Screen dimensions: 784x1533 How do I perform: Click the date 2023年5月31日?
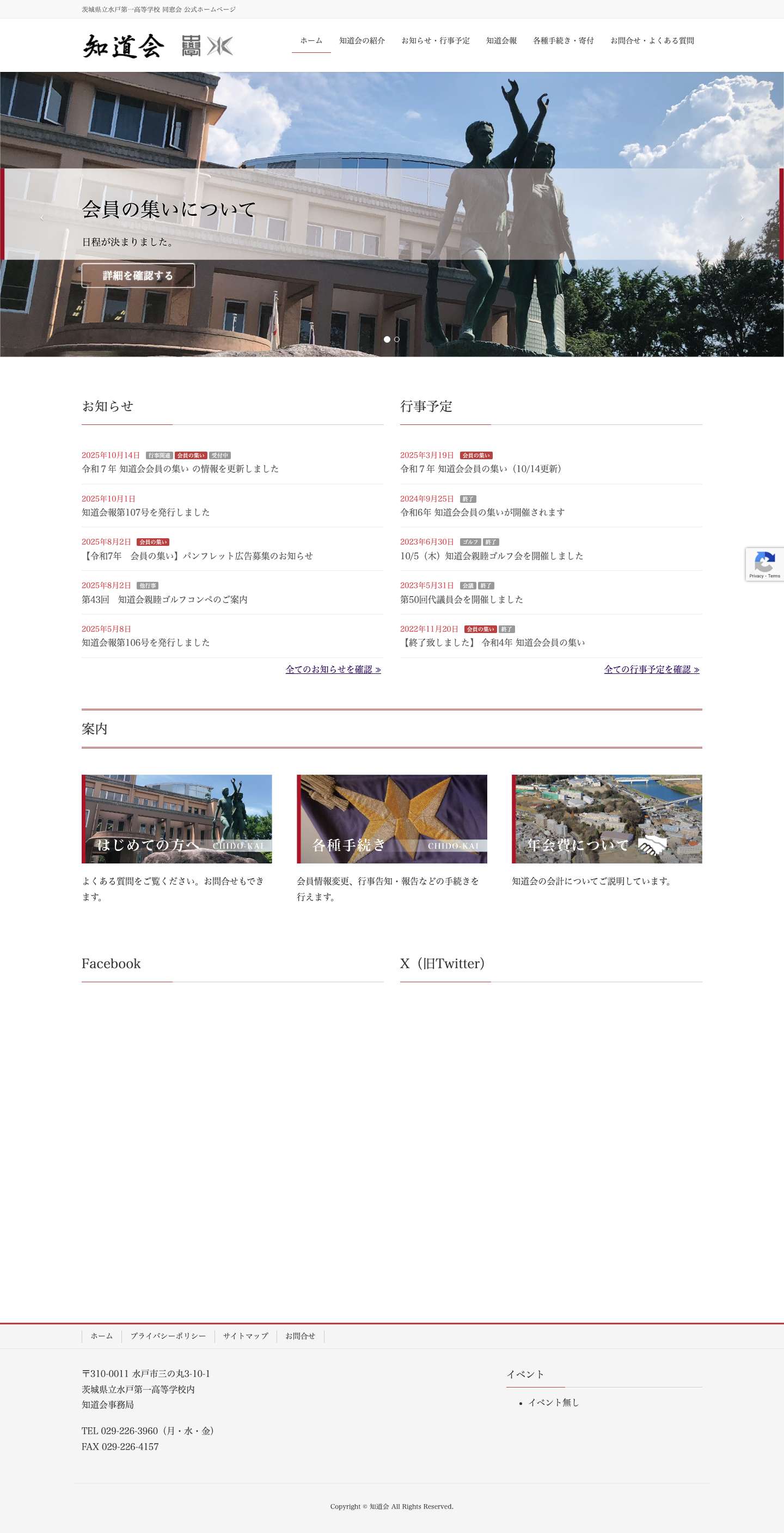pyautogui.click(x=427, y=586)
